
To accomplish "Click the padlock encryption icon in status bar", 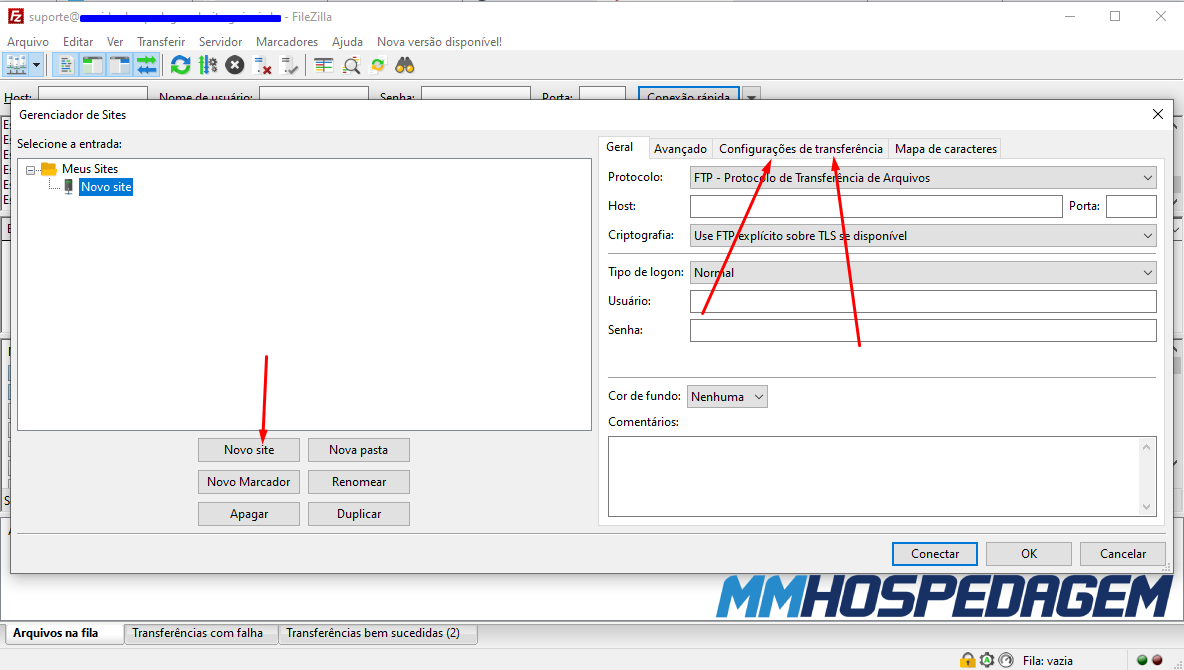I will click(x=967, y=660).
